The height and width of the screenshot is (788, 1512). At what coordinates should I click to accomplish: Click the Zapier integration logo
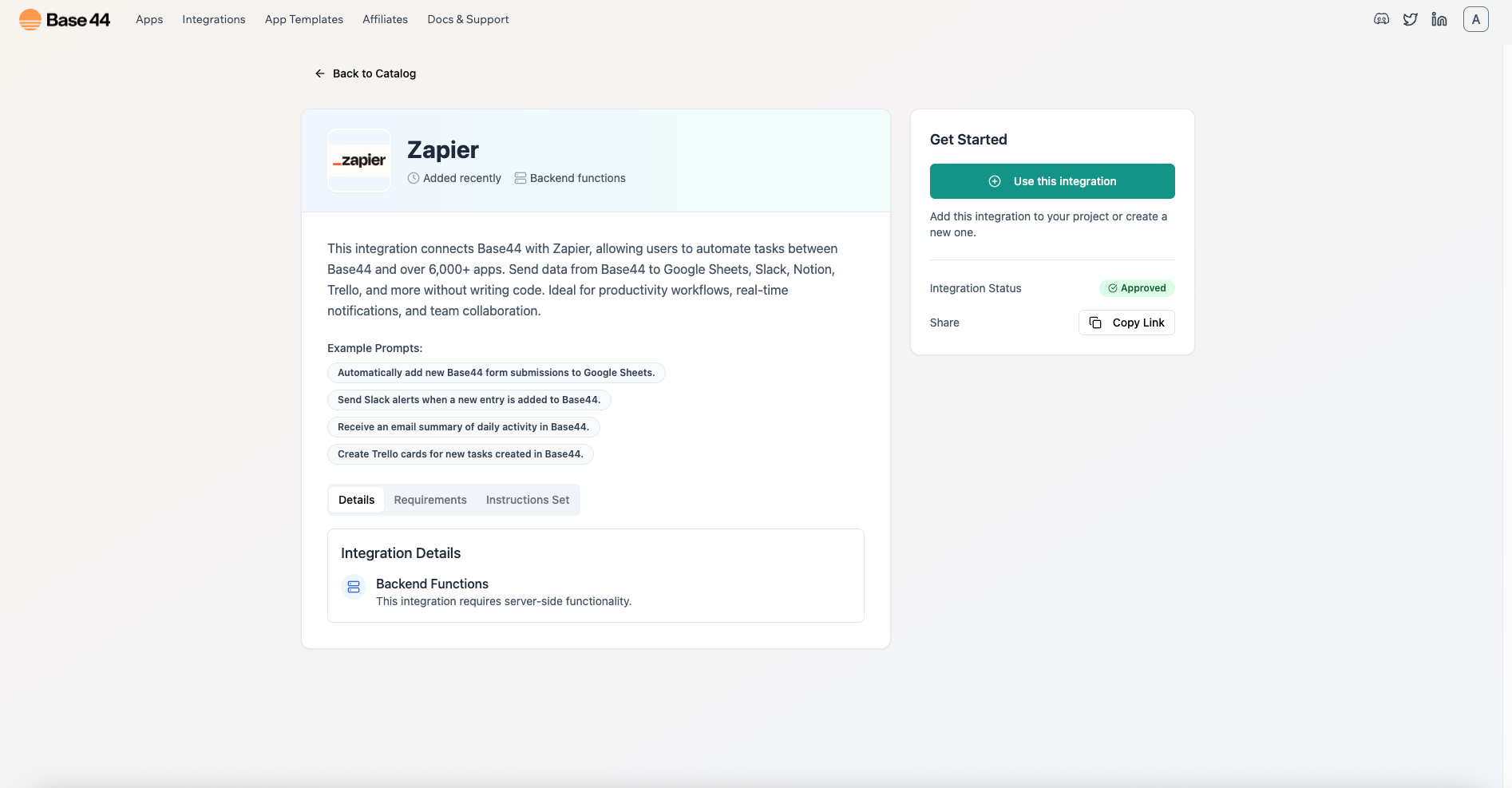point(358,160)
